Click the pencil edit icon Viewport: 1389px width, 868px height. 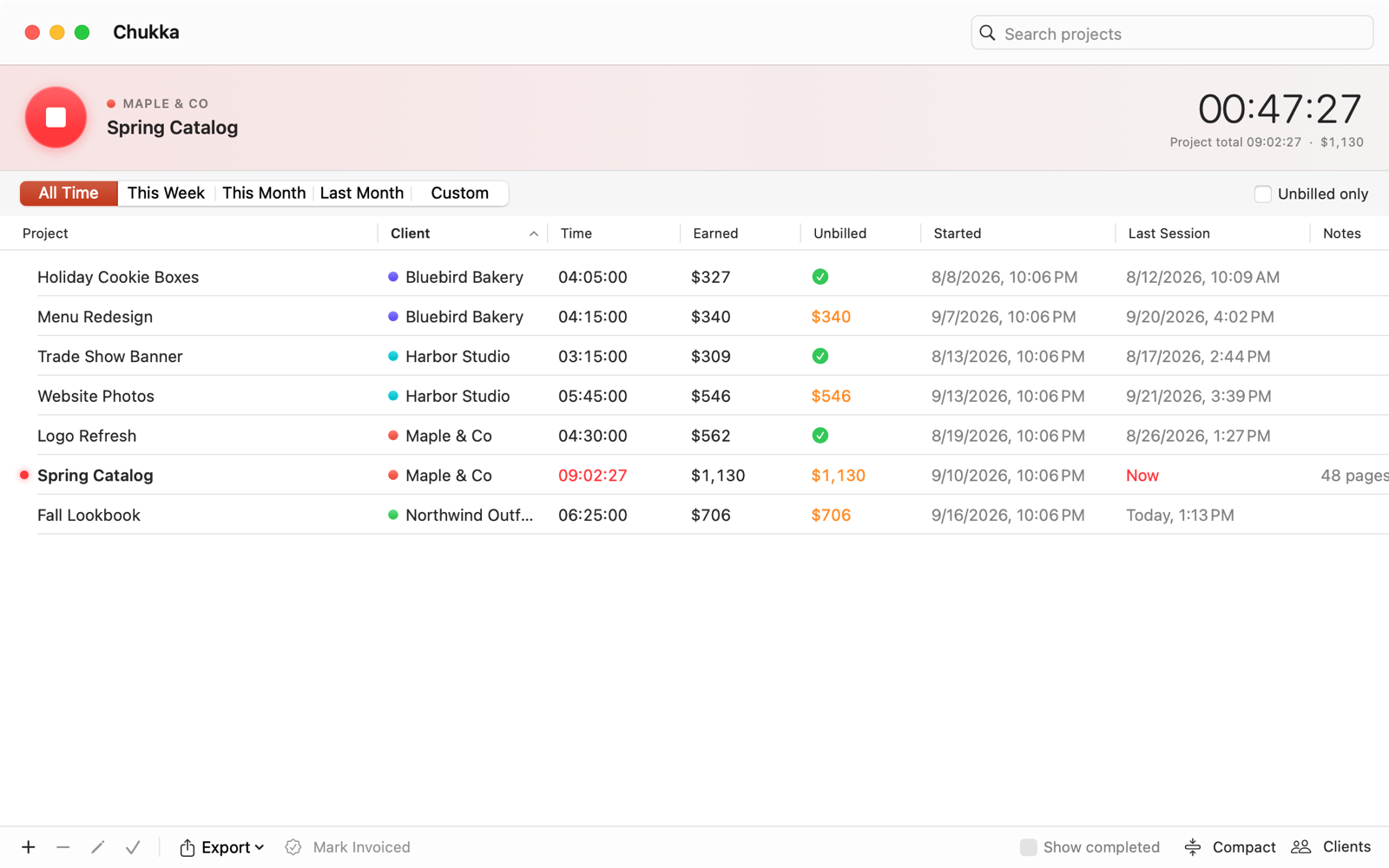97,847
